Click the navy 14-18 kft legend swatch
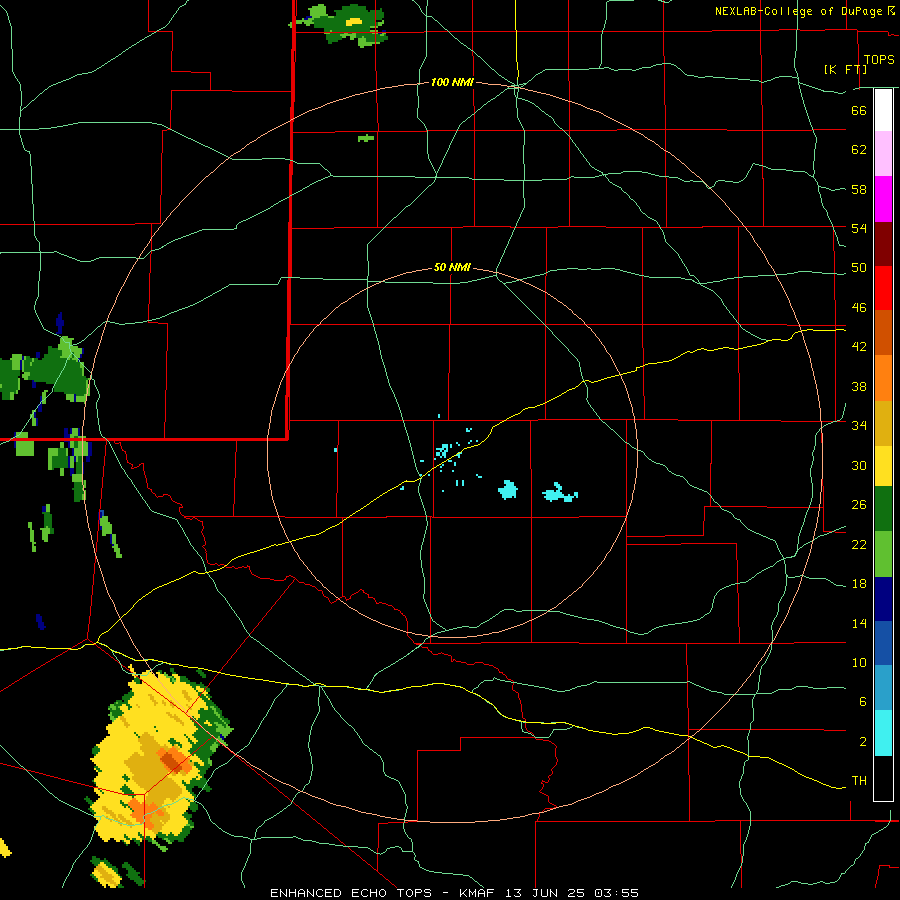 (x=883, y=599)
